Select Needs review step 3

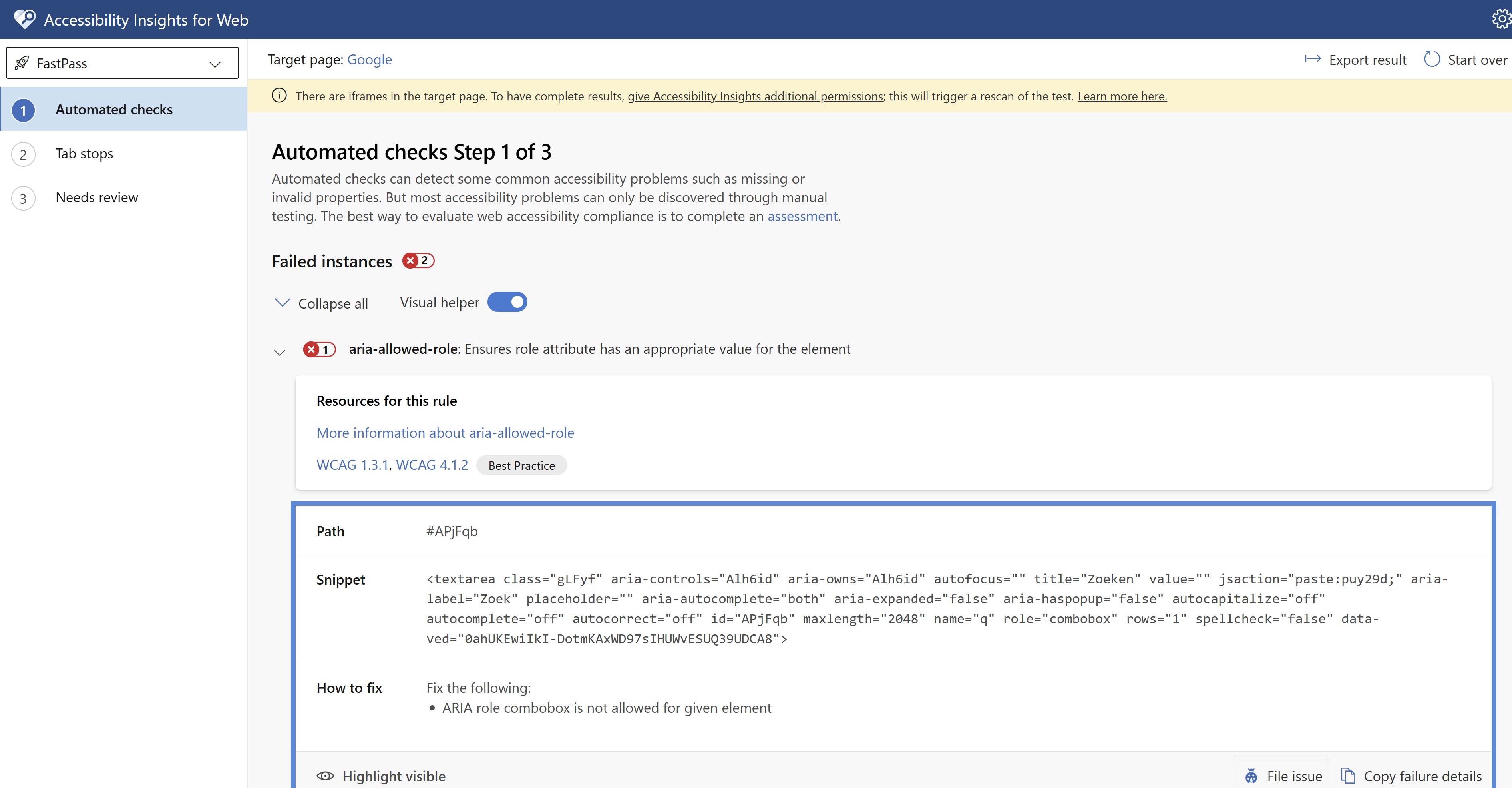point(123,198)
